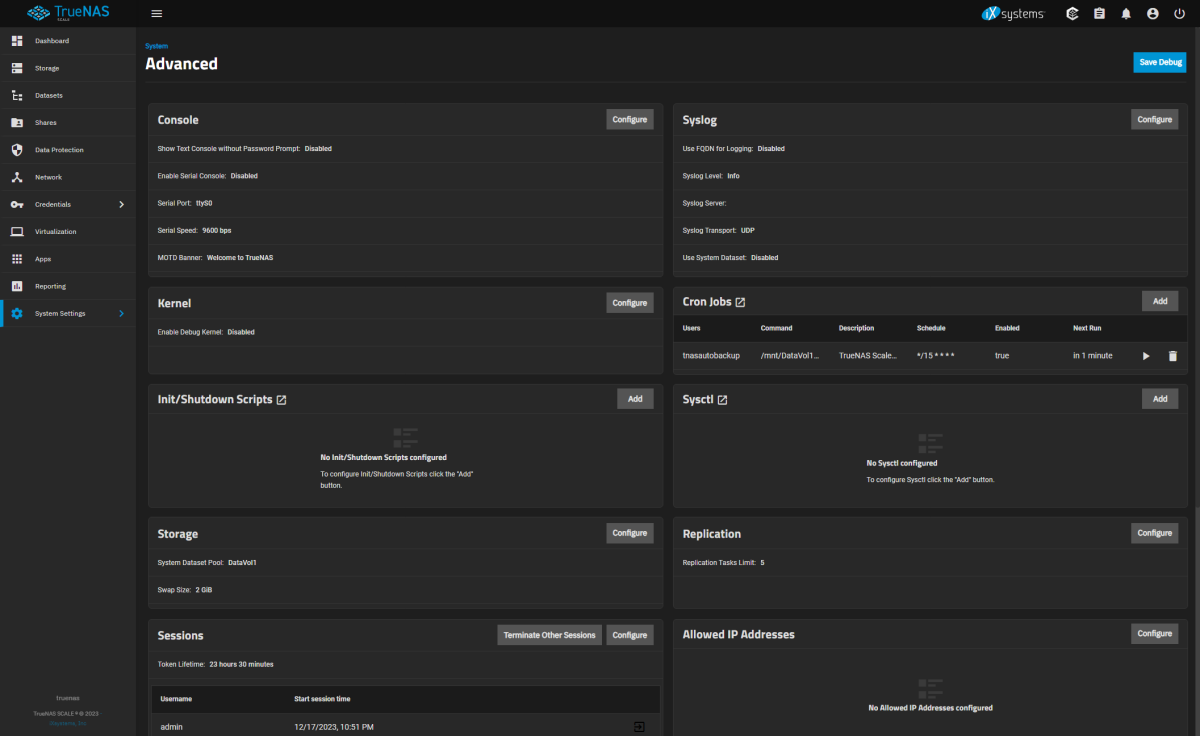Click the Dashboard sidebar icon
1200x736 pixels.
tap(17, 41)
